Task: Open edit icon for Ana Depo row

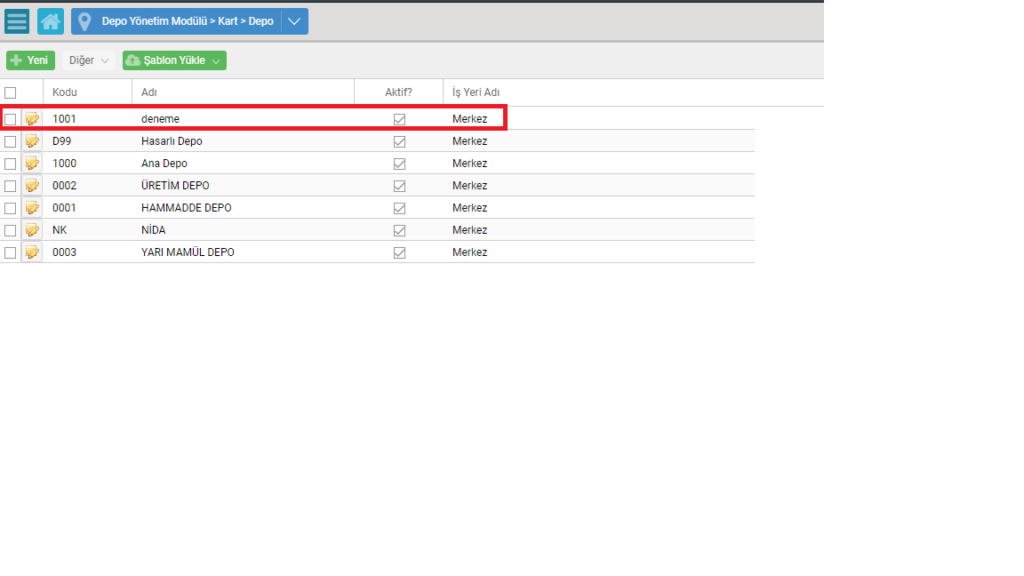Action: [x=32, y=163]
